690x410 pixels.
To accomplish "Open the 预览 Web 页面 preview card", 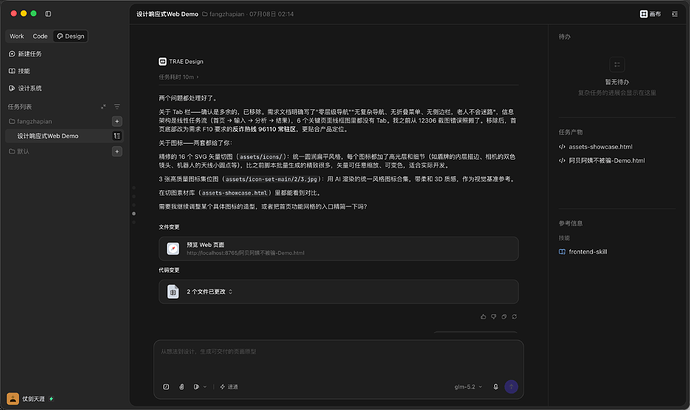I will tap(338, 249).
